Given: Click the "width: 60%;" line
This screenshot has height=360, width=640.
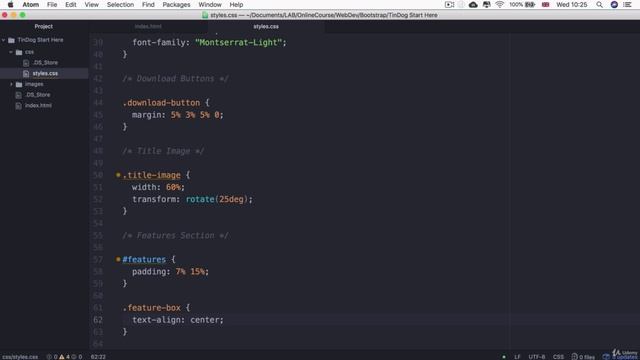Looking at the screenshot, I should tap(158, 187).
